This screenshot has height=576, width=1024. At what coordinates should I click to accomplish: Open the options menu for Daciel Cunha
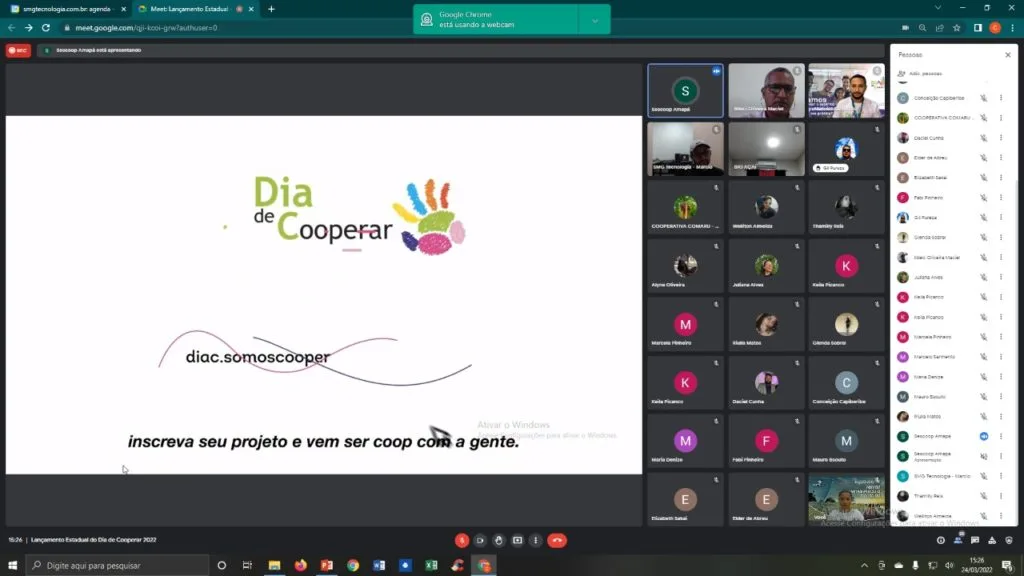[1001, 138]
